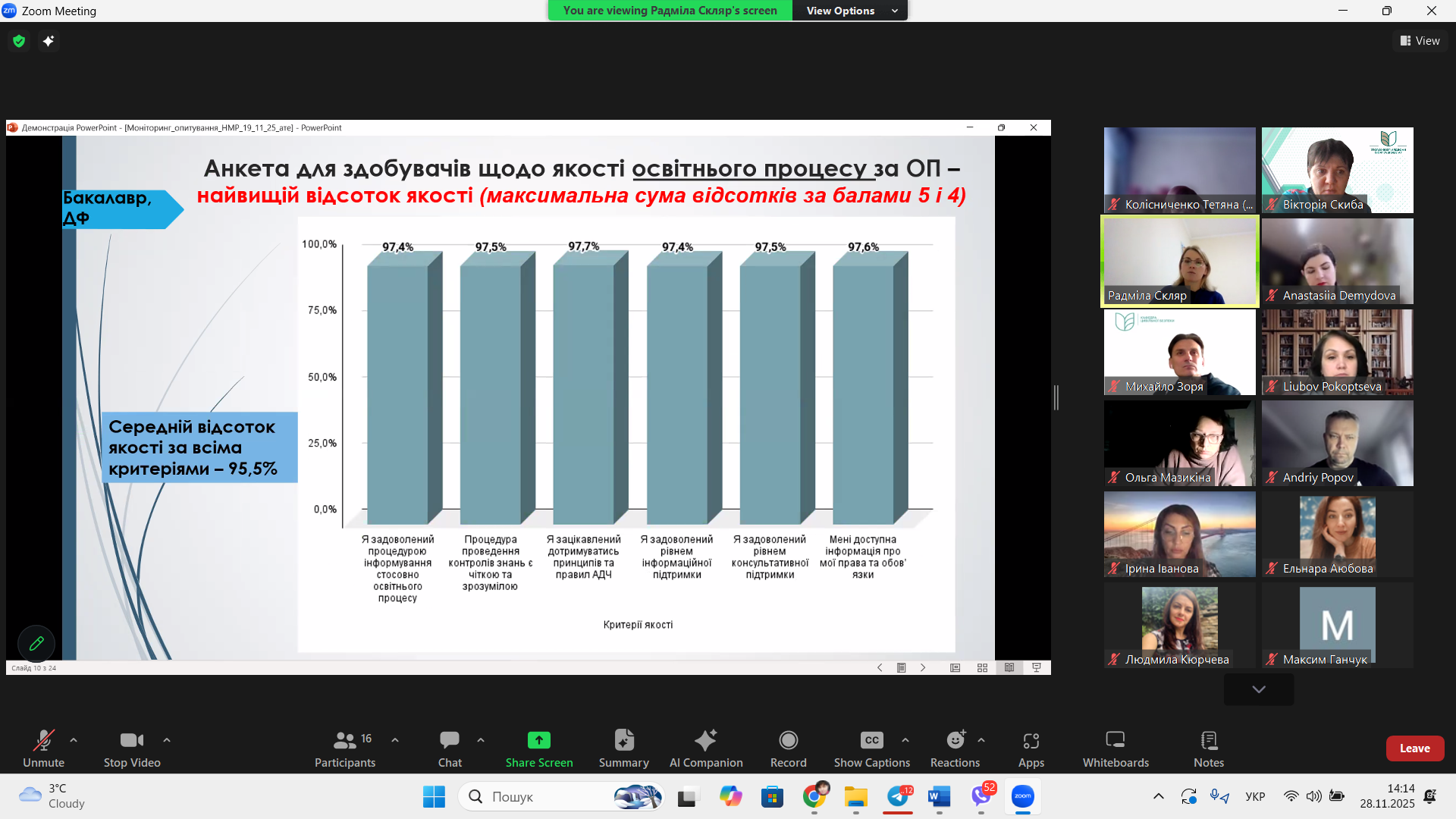Open the View layout menu

tap(1420, 41)
